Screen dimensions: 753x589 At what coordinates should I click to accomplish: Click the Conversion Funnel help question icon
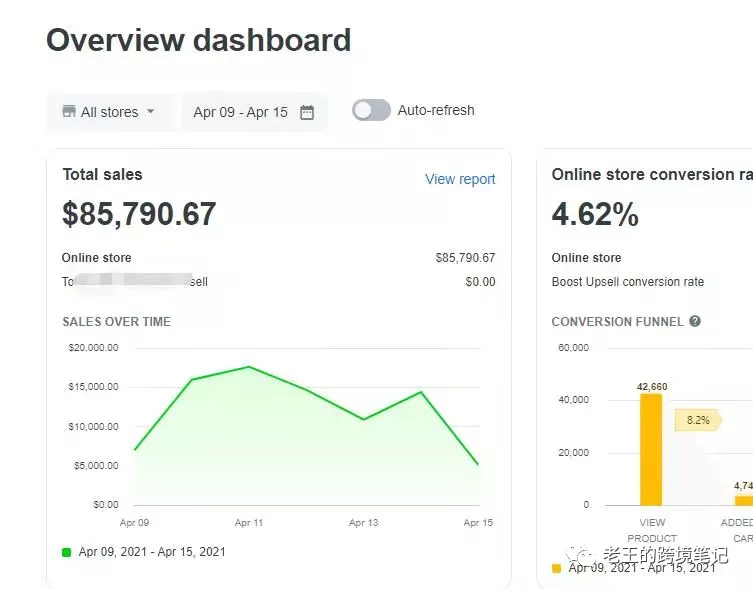695,322
